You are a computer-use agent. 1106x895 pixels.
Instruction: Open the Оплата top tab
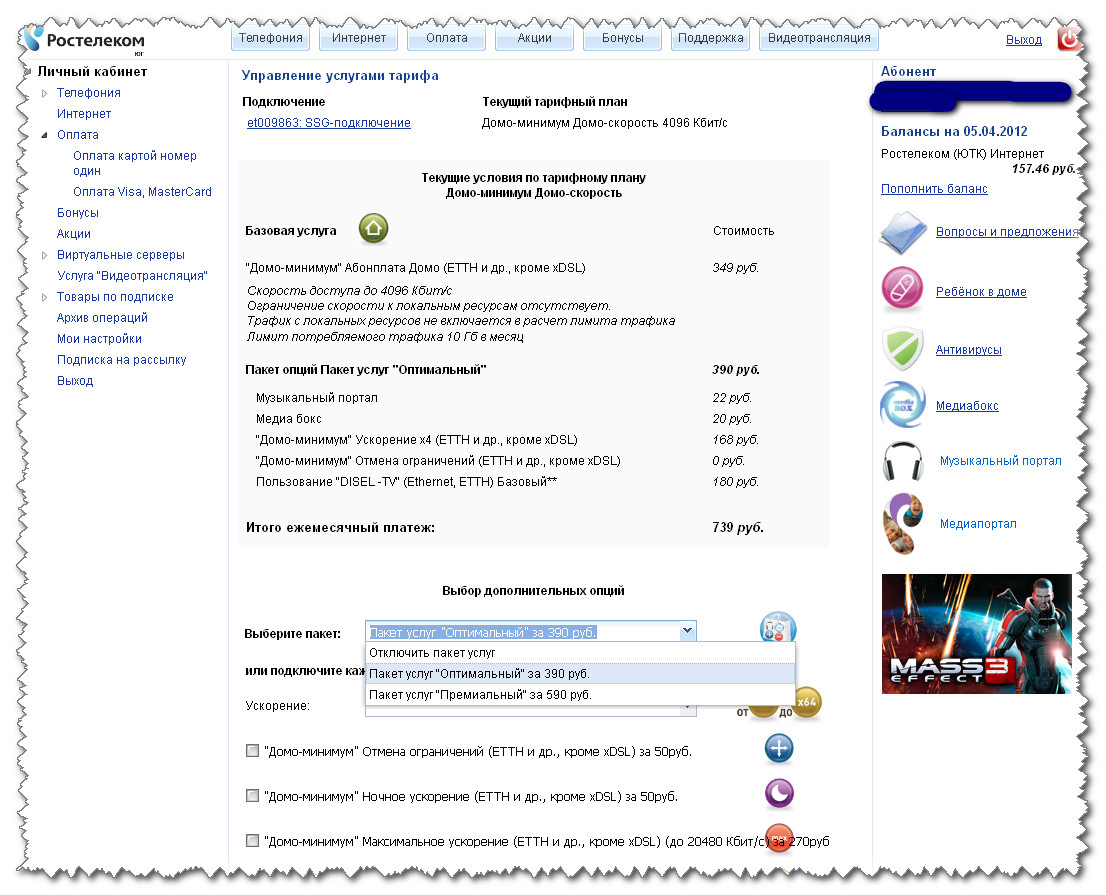pos(447,38)
